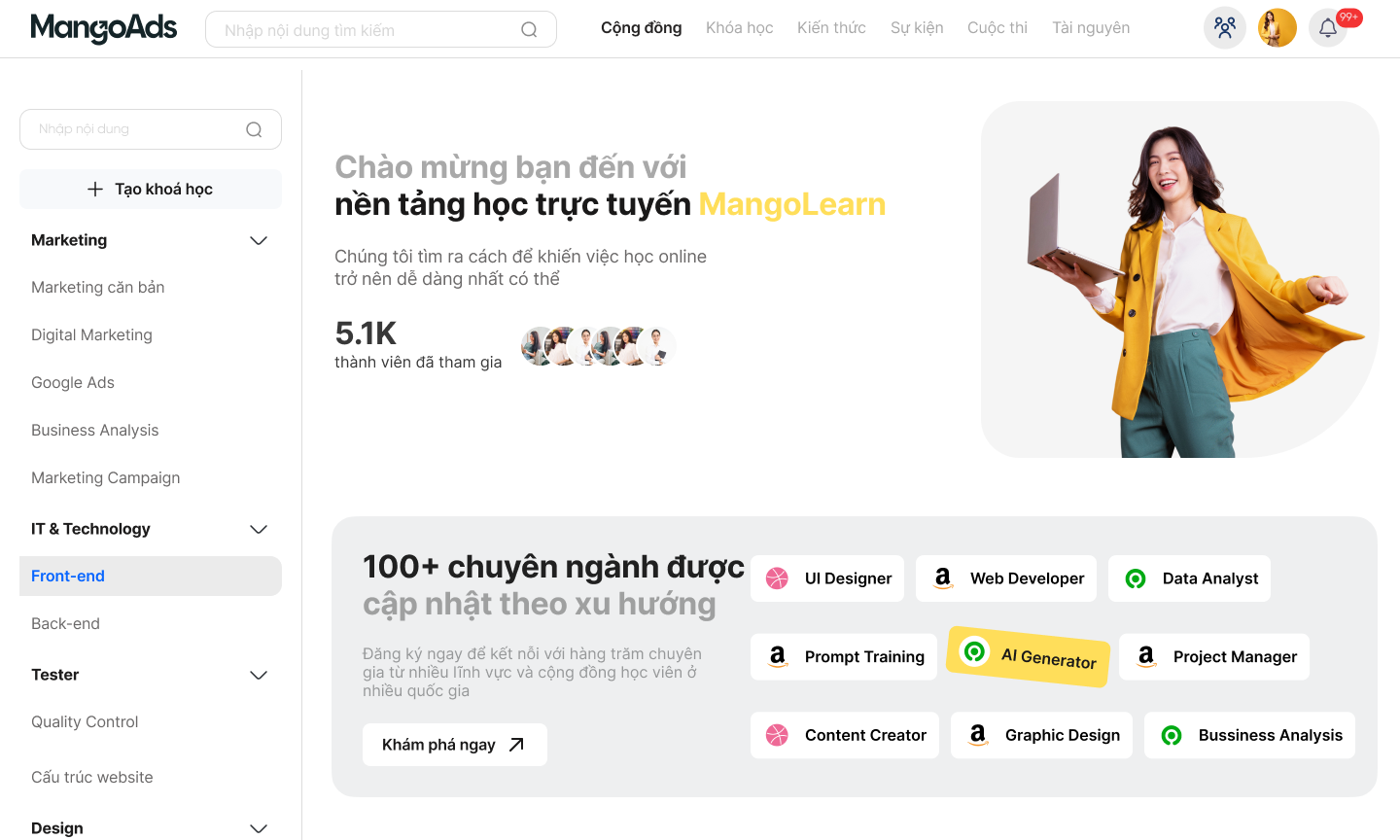Open Cấu trúc website in sidebar
The image size is (1400, 840).
tap(92, 778)
